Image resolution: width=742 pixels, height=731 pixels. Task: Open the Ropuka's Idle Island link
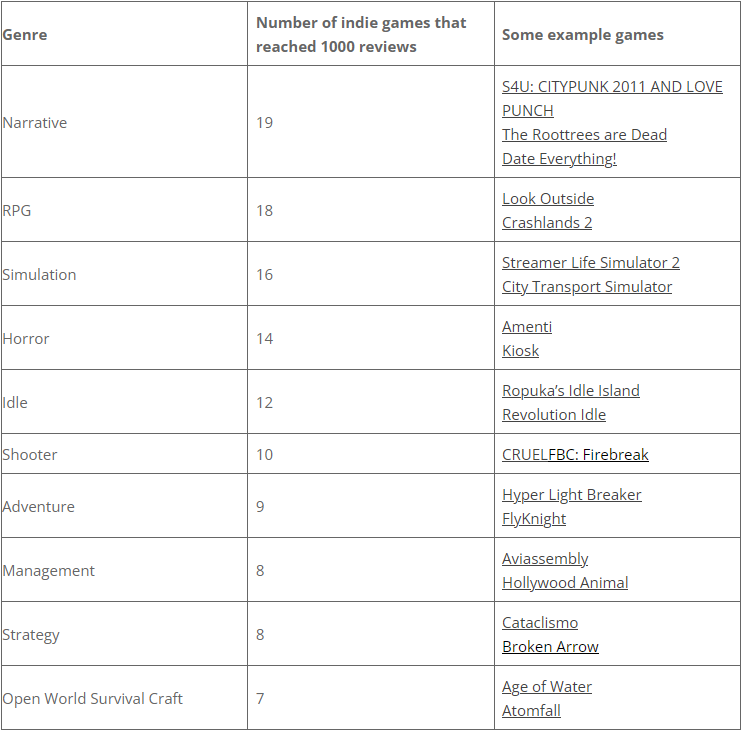(570, 391)
